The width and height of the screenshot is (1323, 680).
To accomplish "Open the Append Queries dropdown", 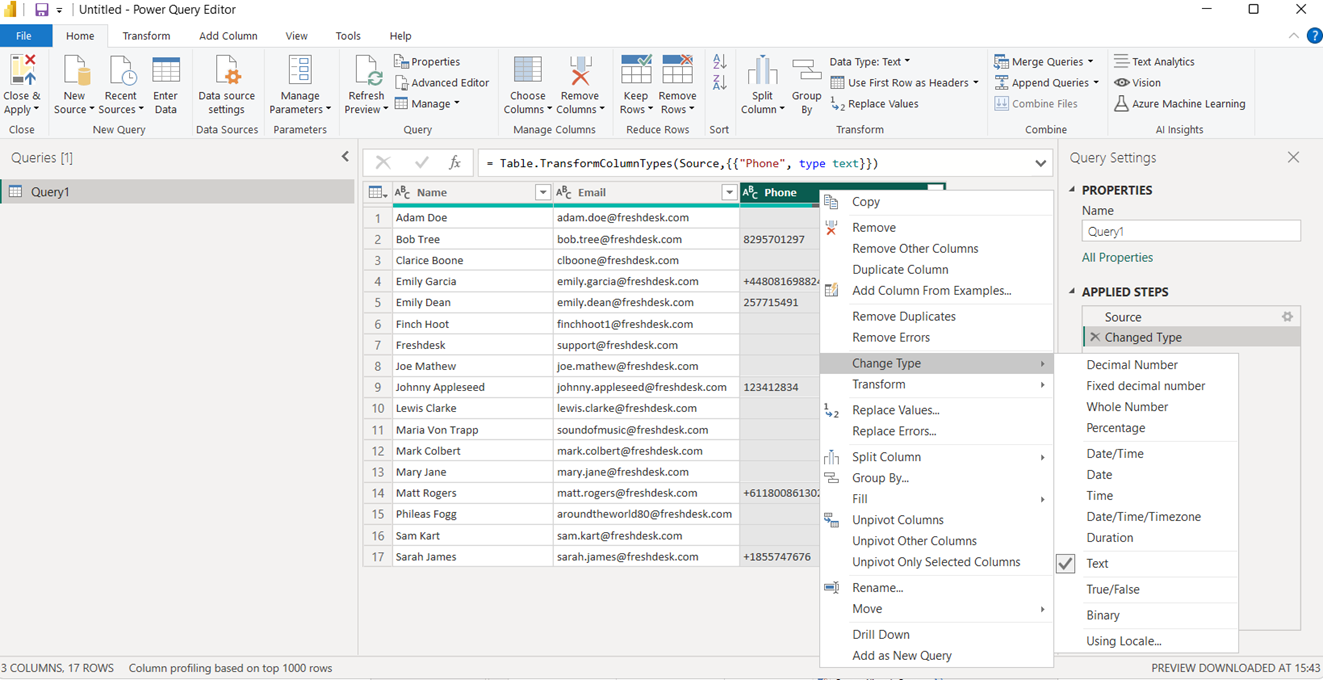I will [x=1046, y=83].
